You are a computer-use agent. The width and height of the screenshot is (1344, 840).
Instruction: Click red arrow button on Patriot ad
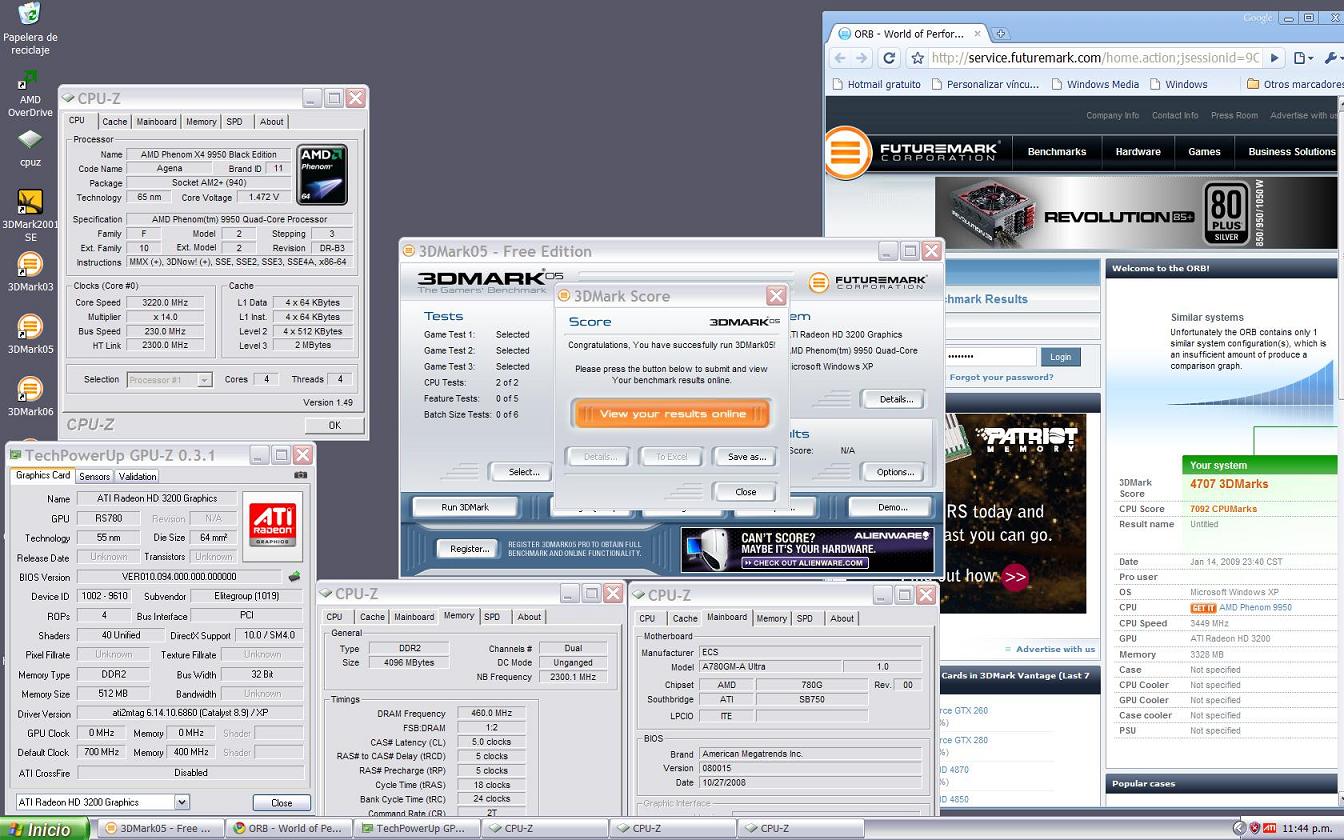click(1015, 577)
